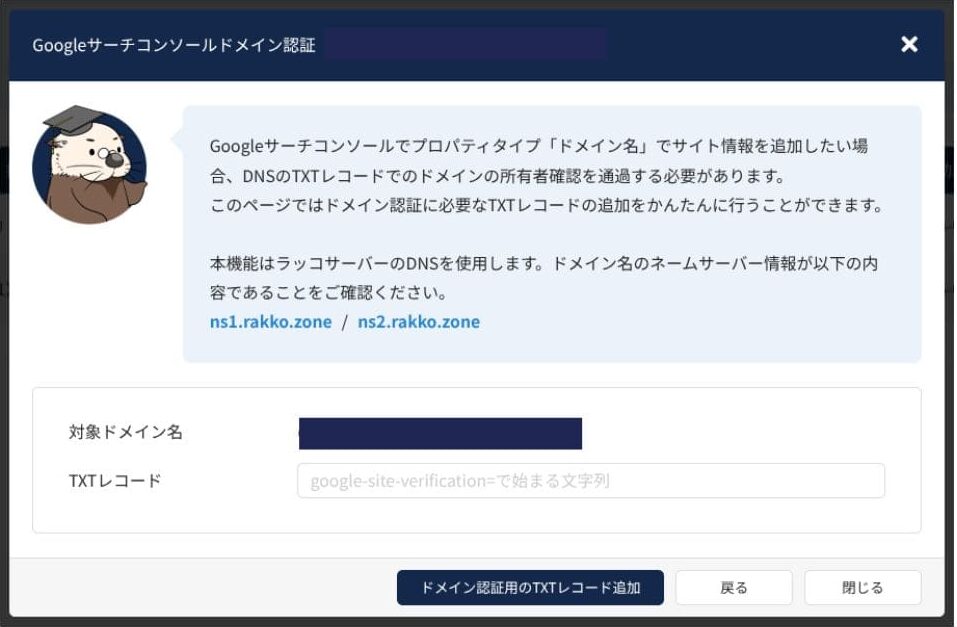Viewport: 957px width, 627px height.
Task: Select the masked 対象ドメイン名 value
Action: pos(440,433)
